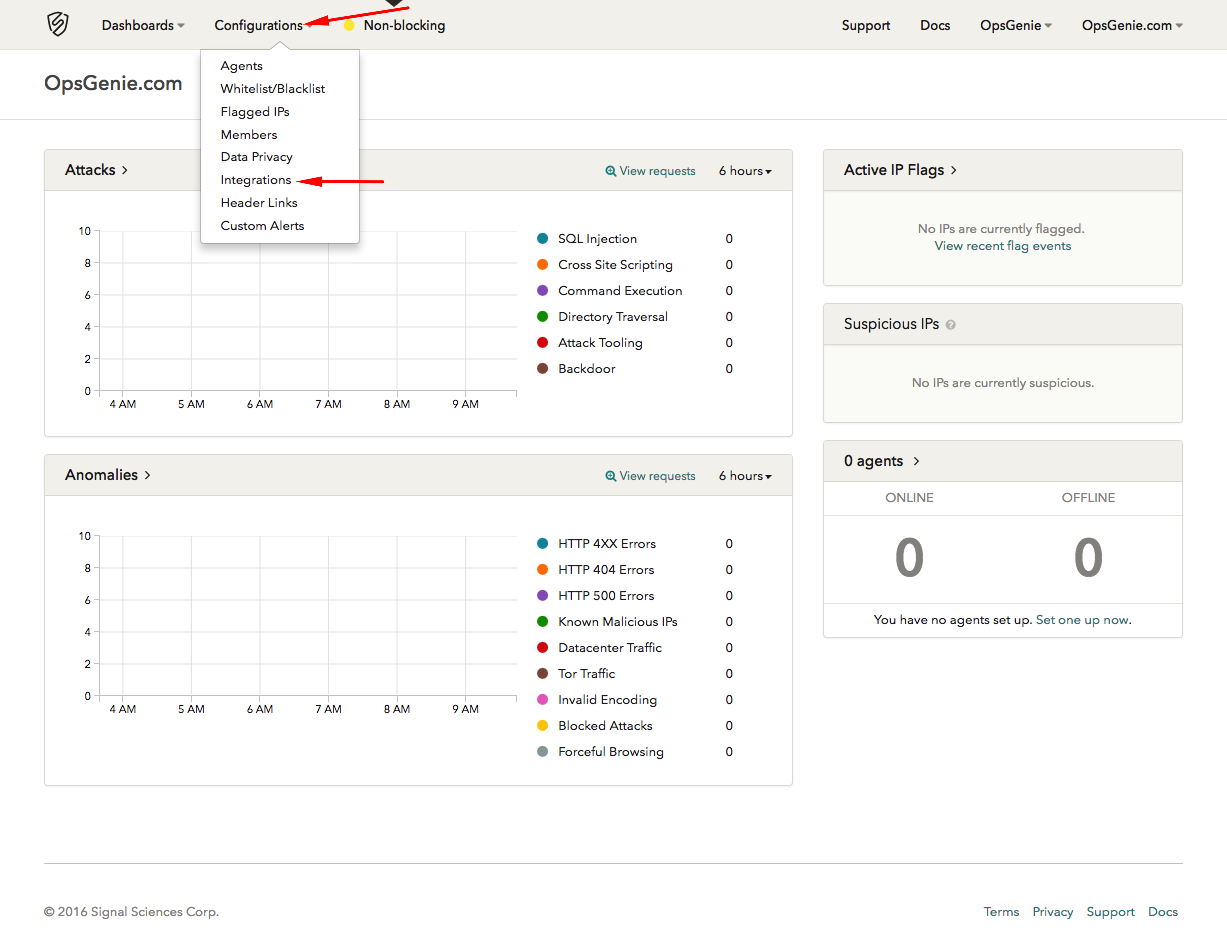Click the HTTP 404 Errors legend dot
Screen dimensions: 1227x935
point(543,570)
